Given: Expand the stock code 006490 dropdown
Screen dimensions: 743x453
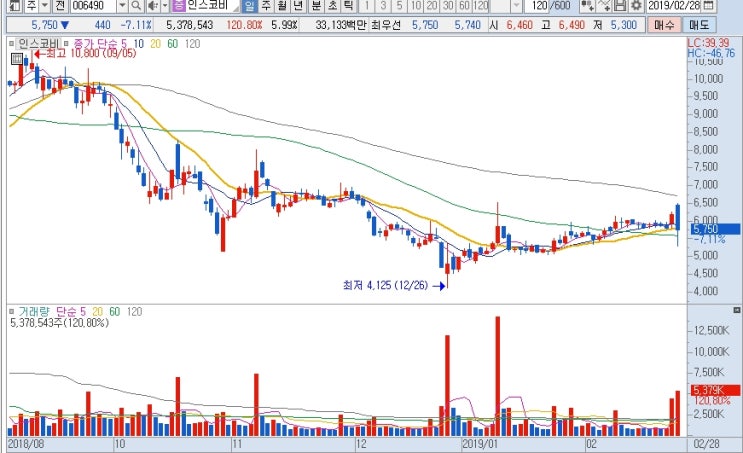Looking at the screenshot, I should tap(122, 6).
